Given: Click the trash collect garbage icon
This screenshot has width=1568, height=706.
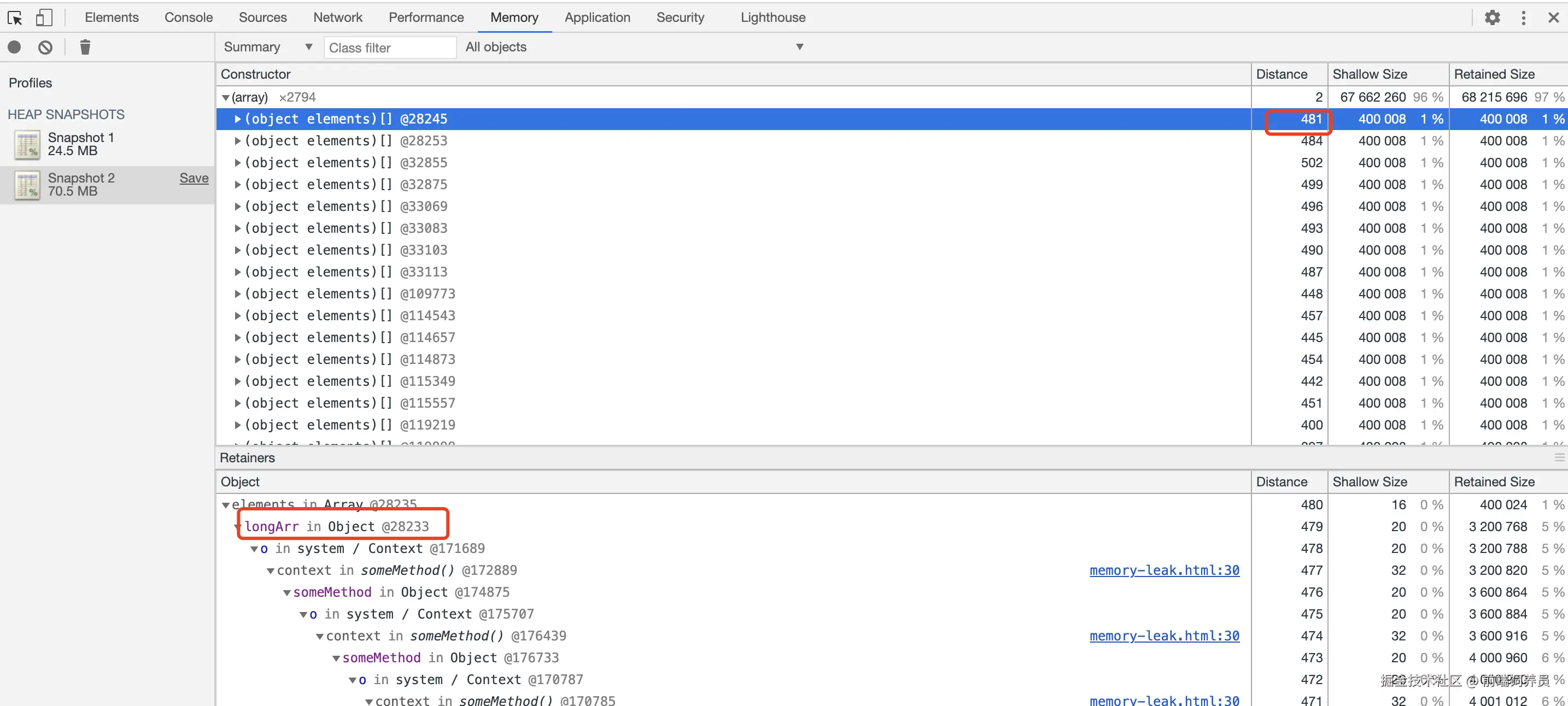Looking at the screenshot, I should pos(85,48).
